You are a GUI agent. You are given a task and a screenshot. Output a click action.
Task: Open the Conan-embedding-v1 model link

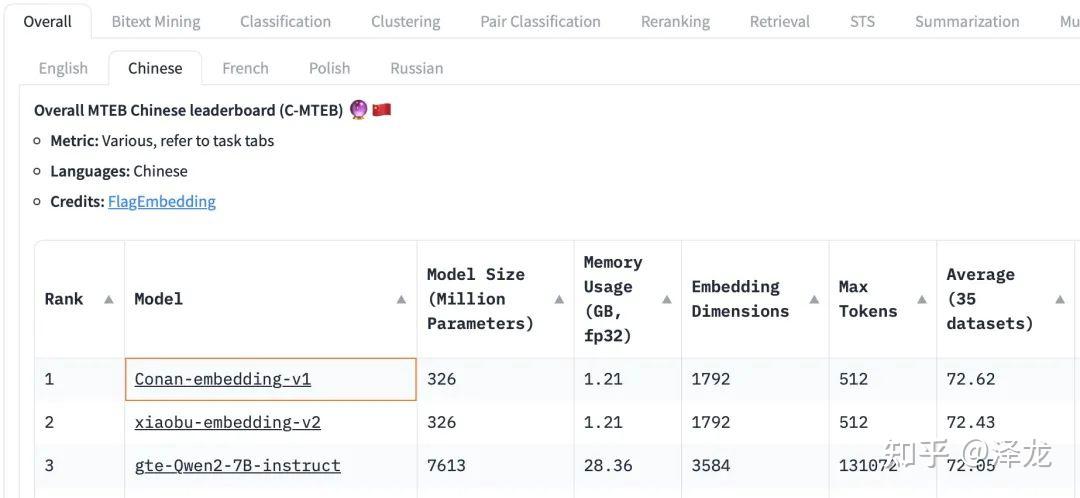point(223,379)
